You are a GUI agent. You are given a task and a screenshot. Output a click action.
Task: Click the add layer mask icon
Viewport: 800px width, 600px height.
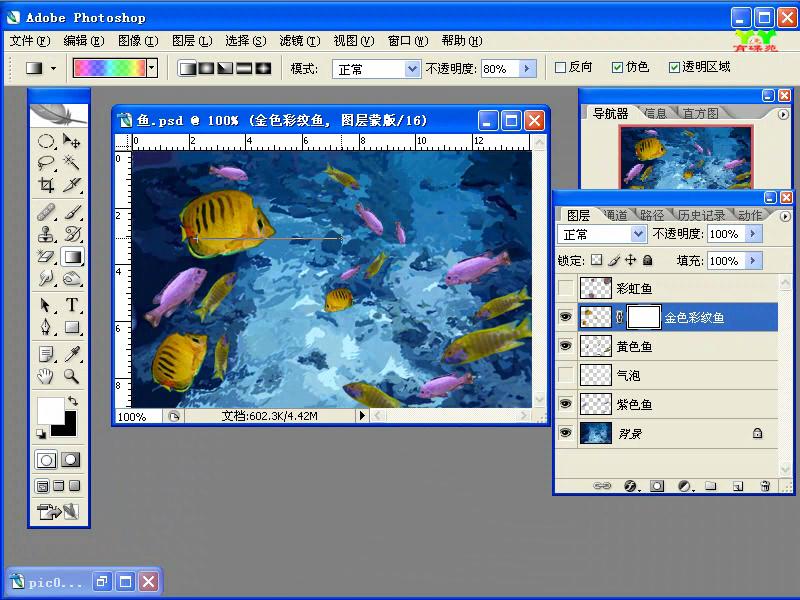[x=657, y=486]
